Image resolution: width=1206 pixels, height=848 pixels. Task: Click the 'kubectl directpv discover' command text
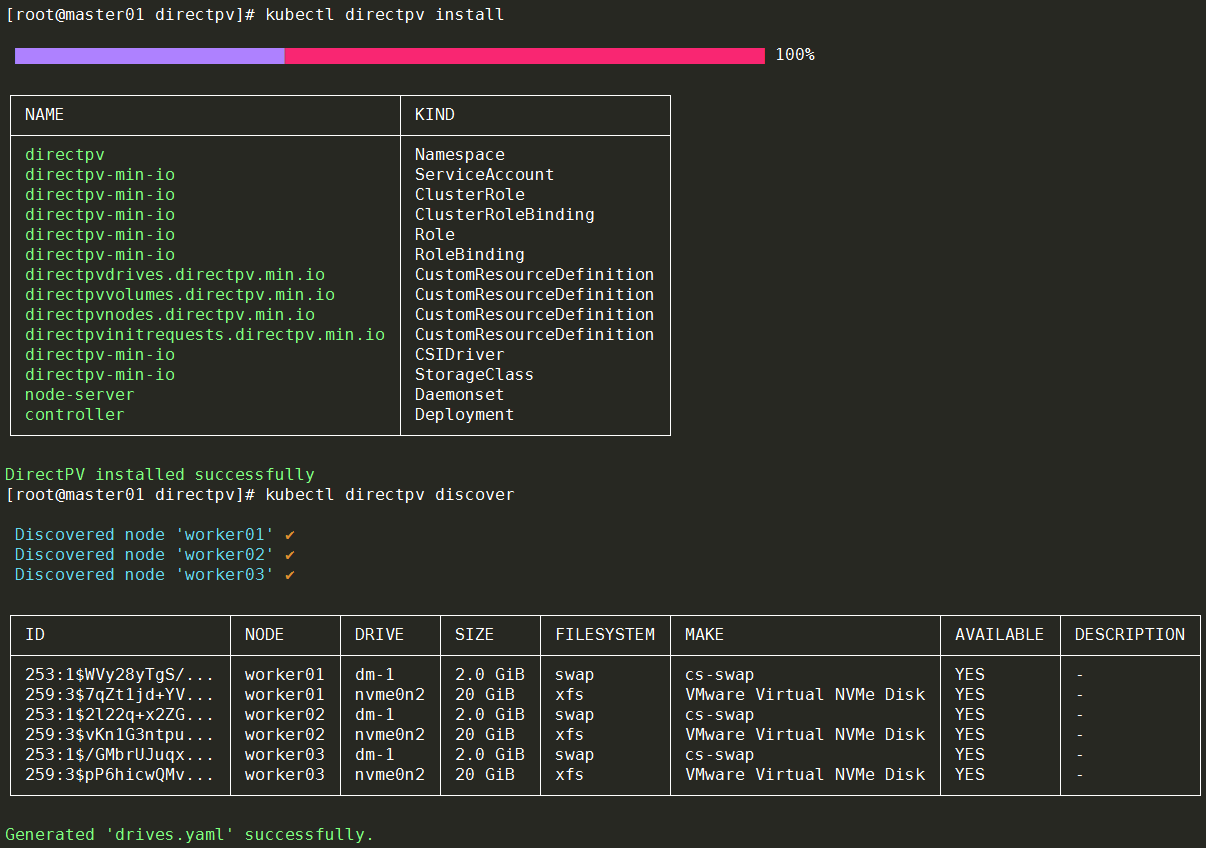click(390, 495)
